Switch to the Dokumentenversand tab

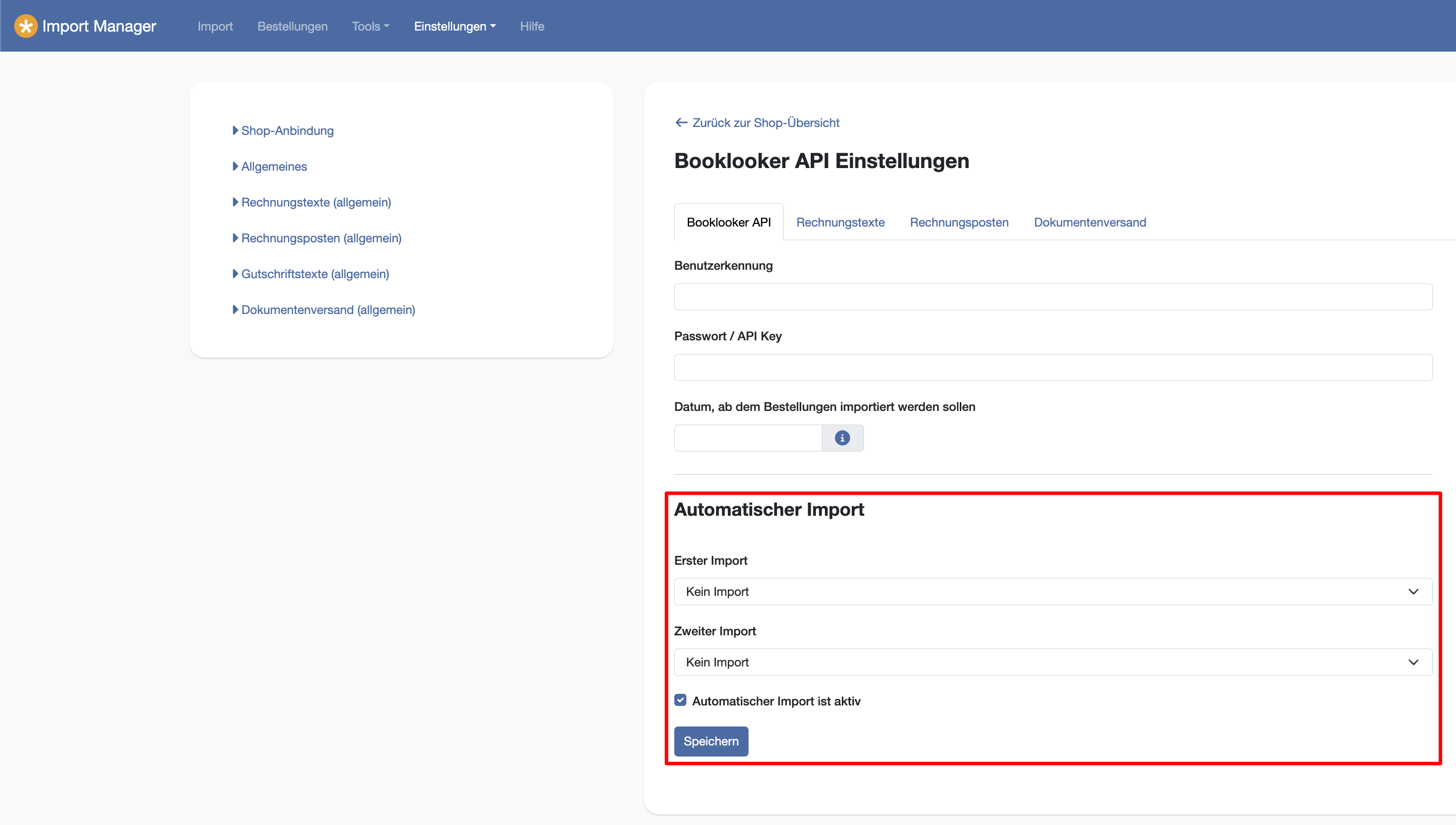[1089, 222]
